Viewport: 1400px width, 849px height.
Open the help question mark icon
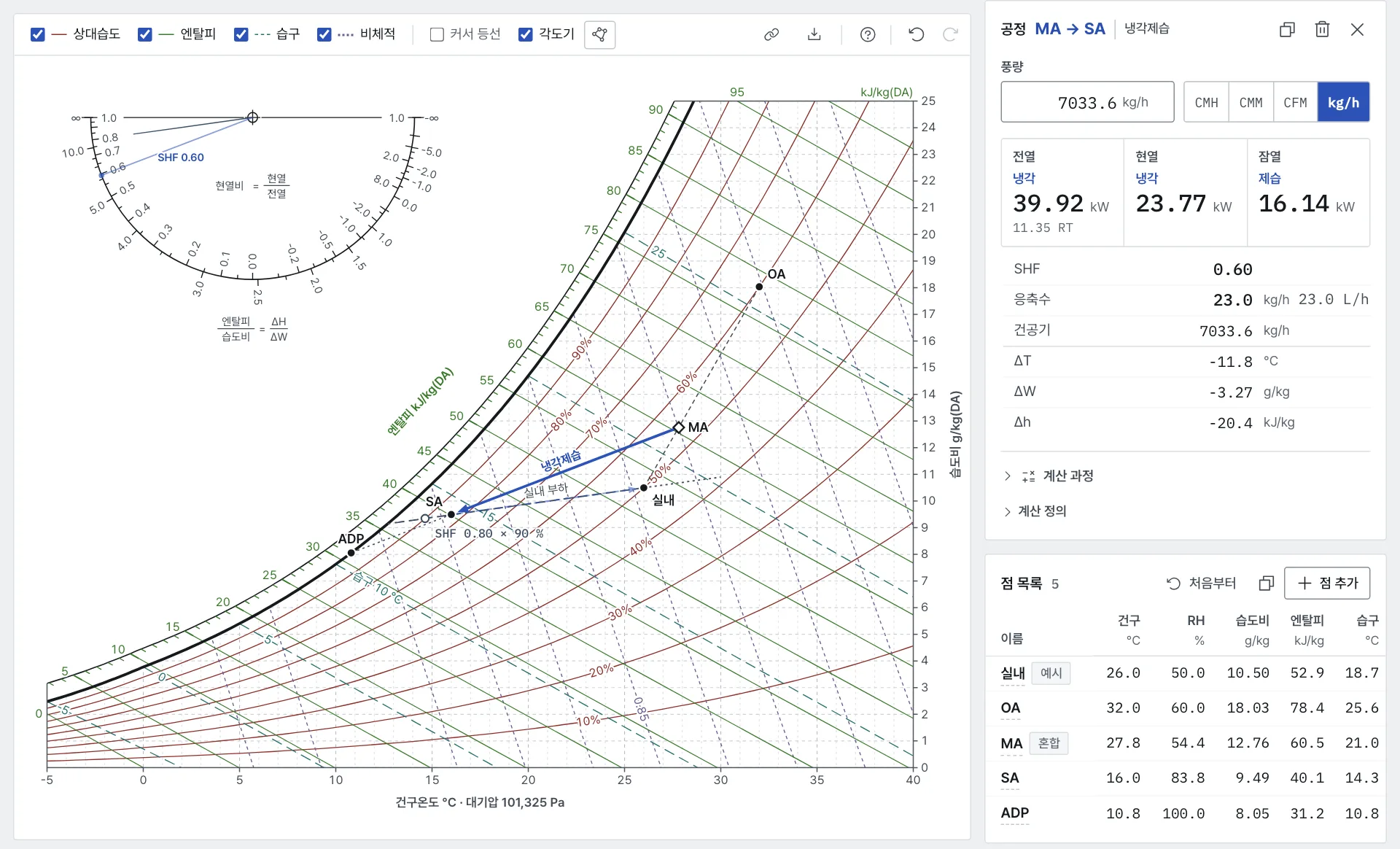click(x=868, y=34)
